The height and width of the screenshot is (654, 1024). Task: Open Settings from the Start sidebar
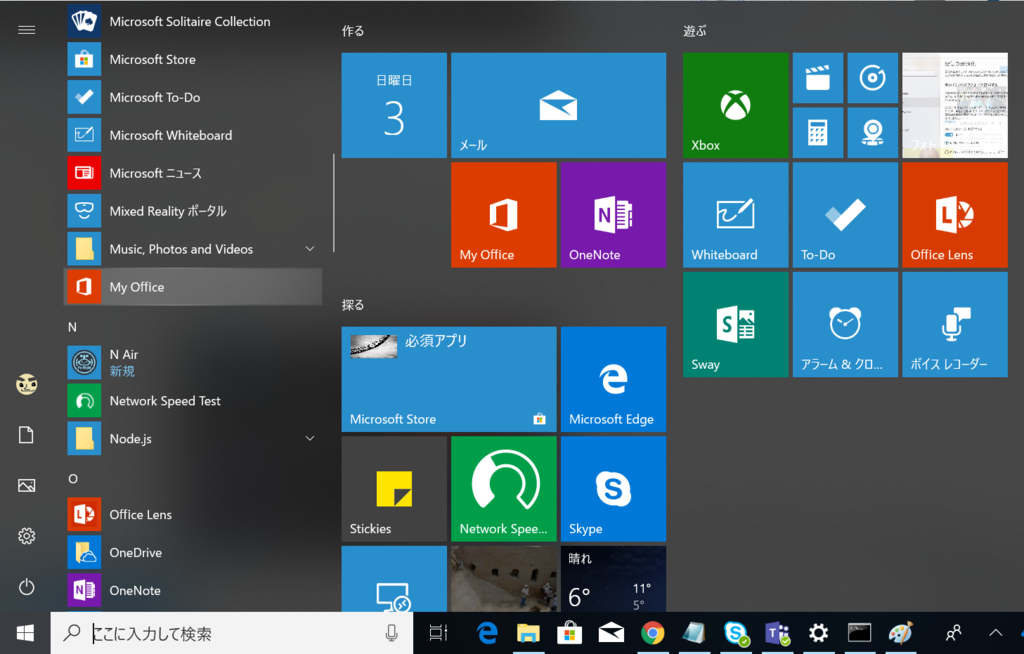26,536
